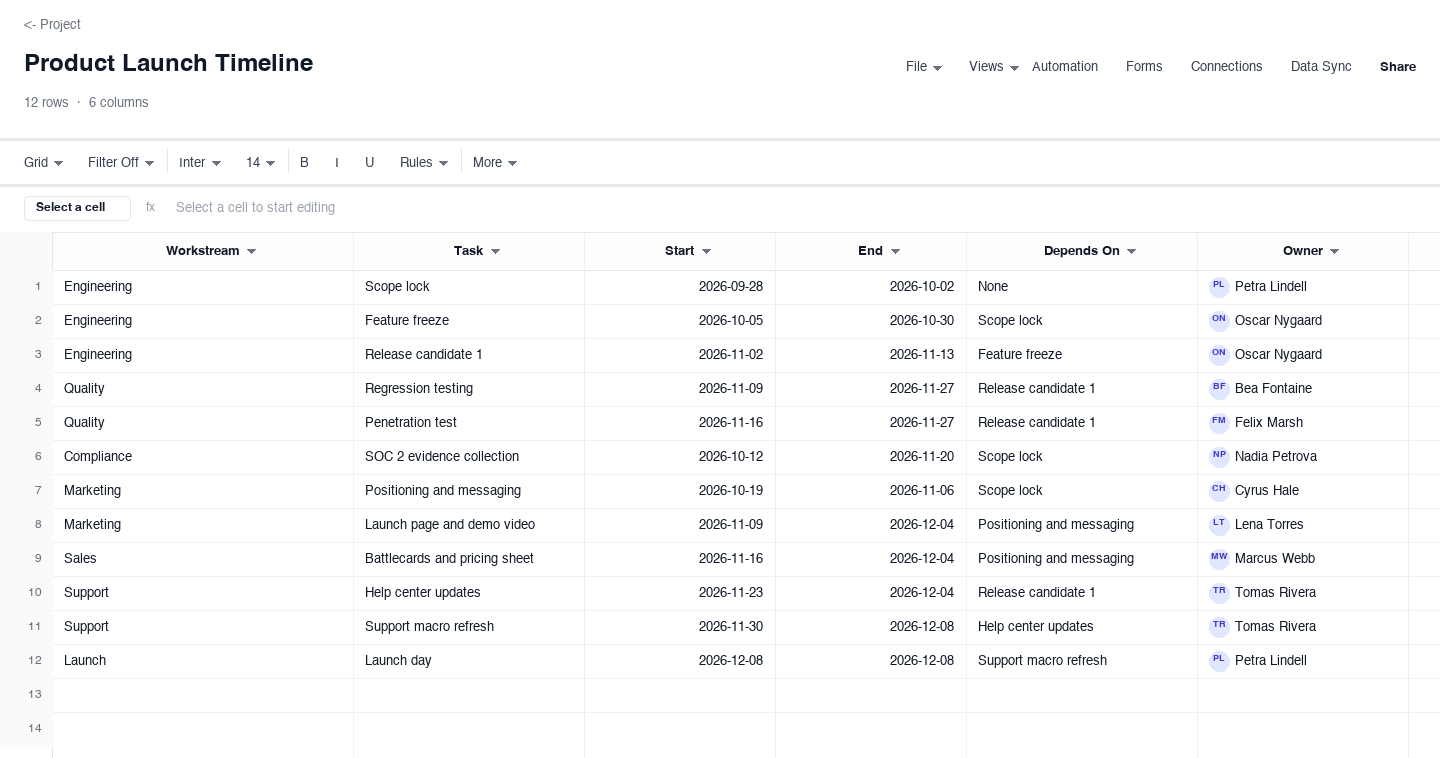Screen dimensions: 1440x758
Task: Select the 'Compliance' workstream cell
Action: click(x=203, y=457)
